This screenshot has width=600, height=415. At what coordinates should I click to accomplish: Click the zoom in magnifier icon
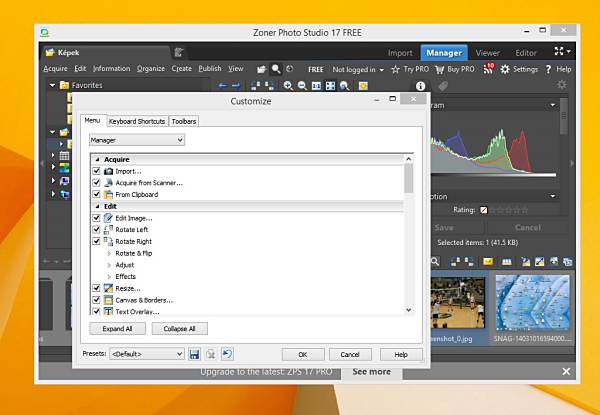(x=288, y=86)
